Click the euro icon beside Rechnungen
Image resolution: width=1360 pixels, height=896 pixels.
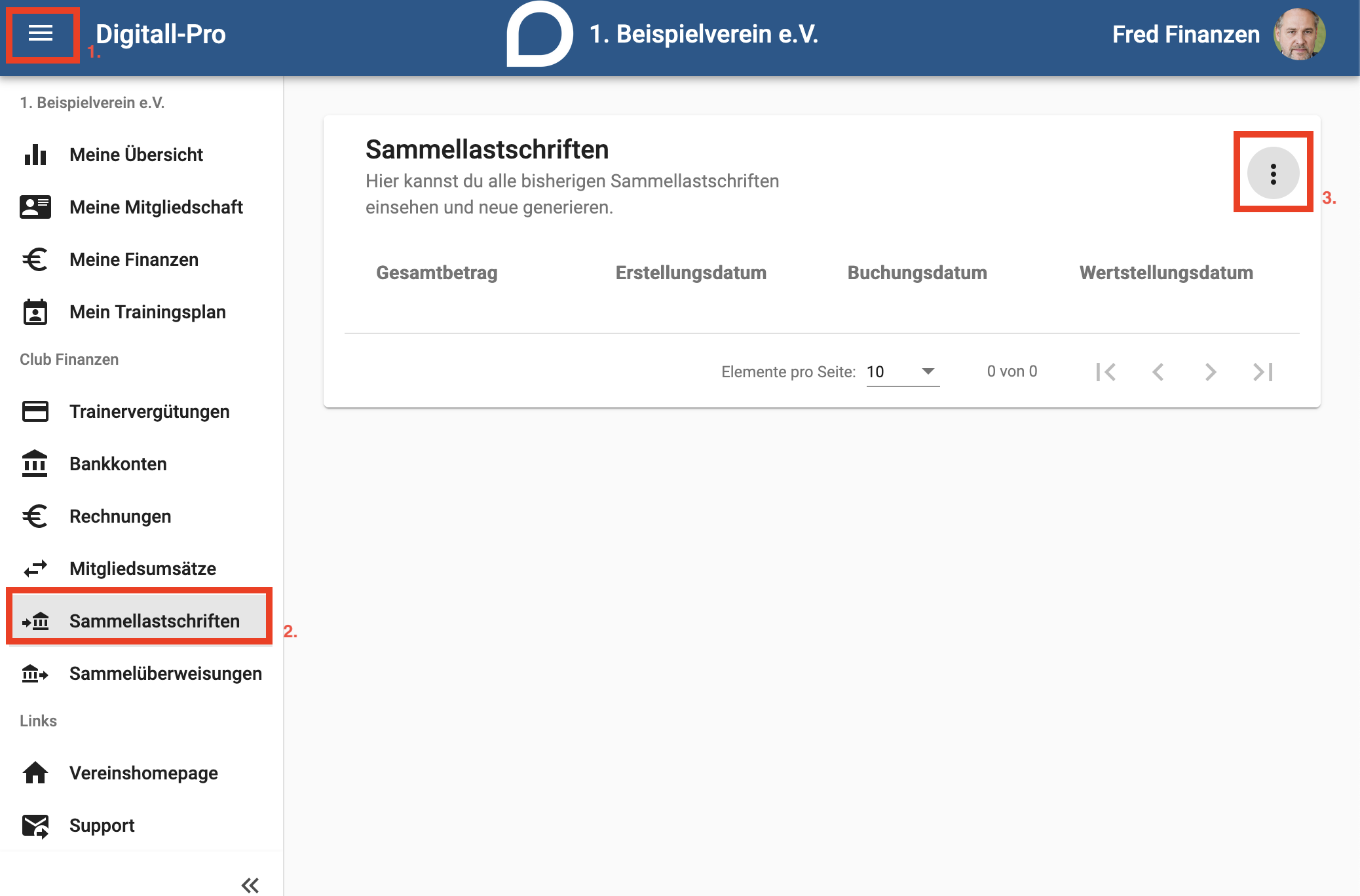click(35, 516)
